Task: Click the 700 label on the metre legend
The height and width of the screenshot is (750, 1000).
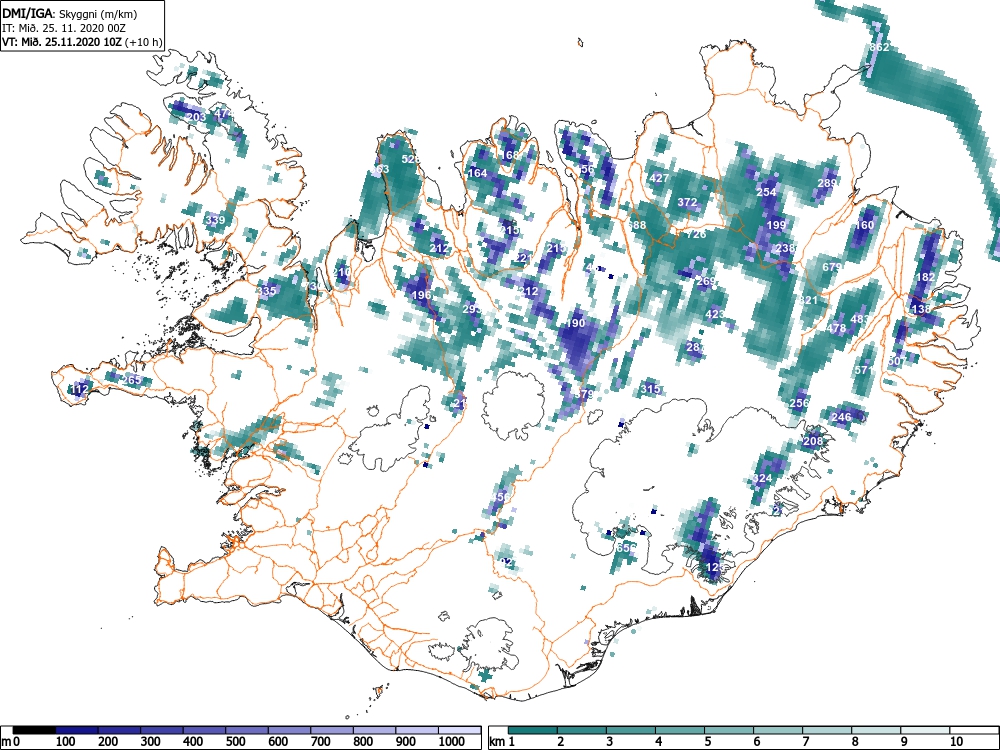Action: (320, 742)
